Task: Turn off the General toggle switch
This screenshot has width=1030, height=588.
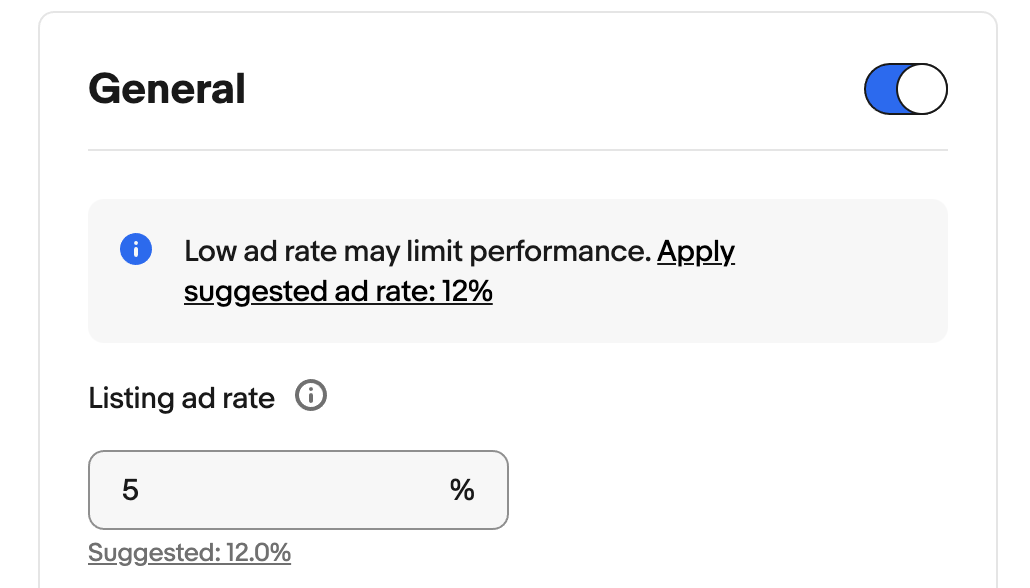Action: (905, 89)
